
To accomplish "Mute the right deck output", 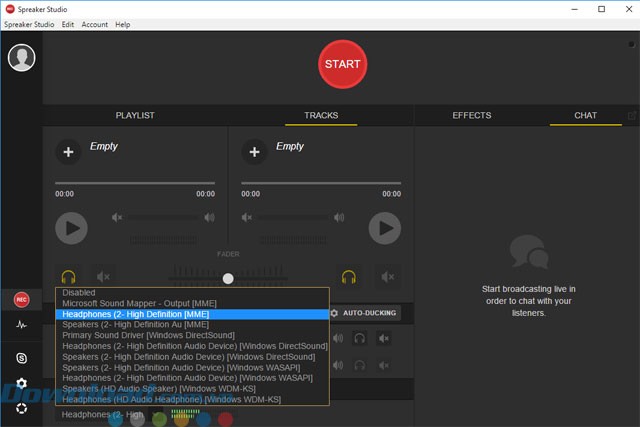I will [385, 276].
